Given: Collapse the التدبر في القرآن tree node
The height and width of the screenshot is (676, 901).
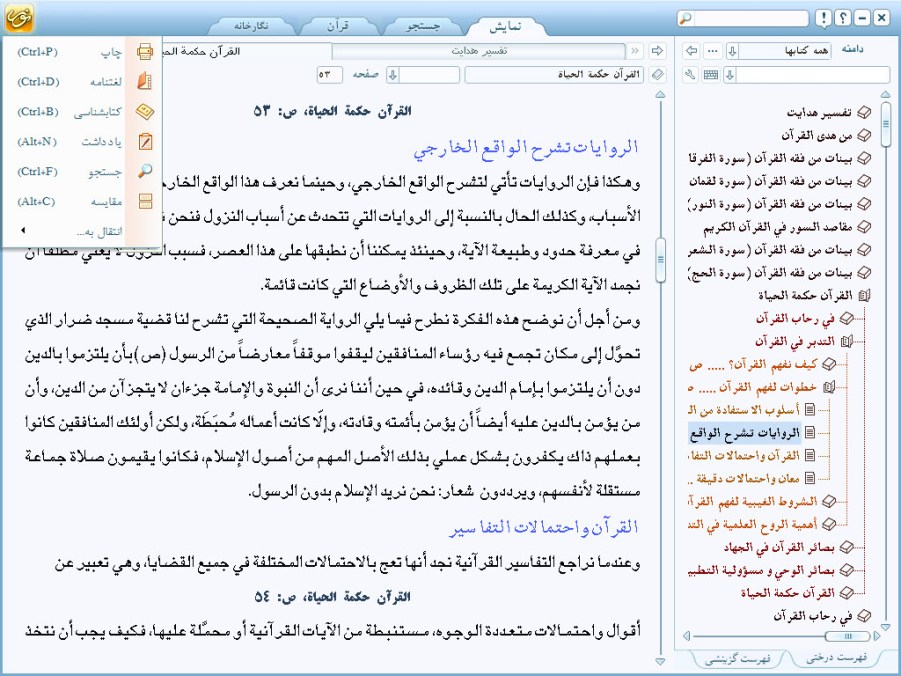Looking at the screenshot, I should pyautogui.click(x=846, y=341).
